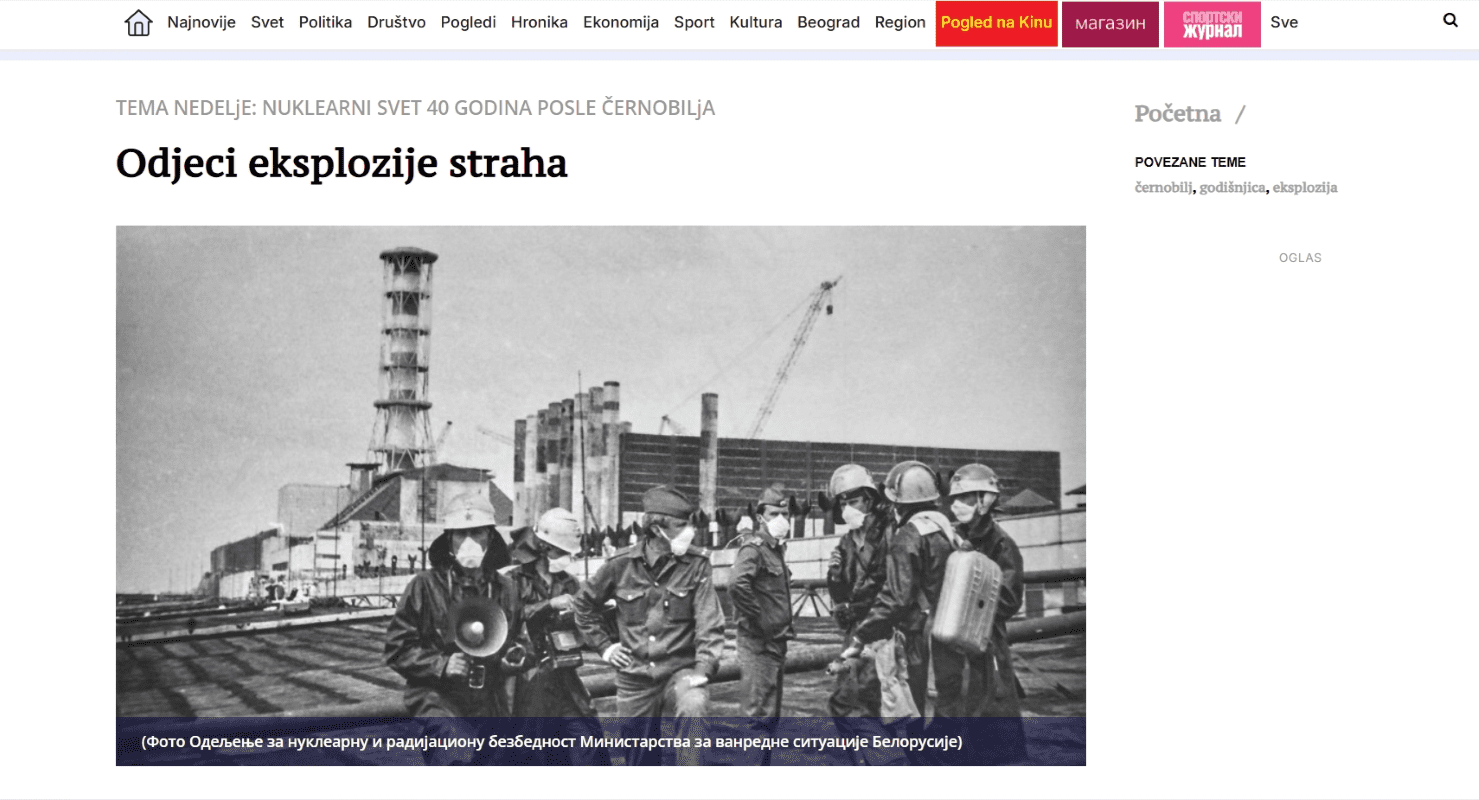Open the černobilj related topic tag

click(1163, 188)
